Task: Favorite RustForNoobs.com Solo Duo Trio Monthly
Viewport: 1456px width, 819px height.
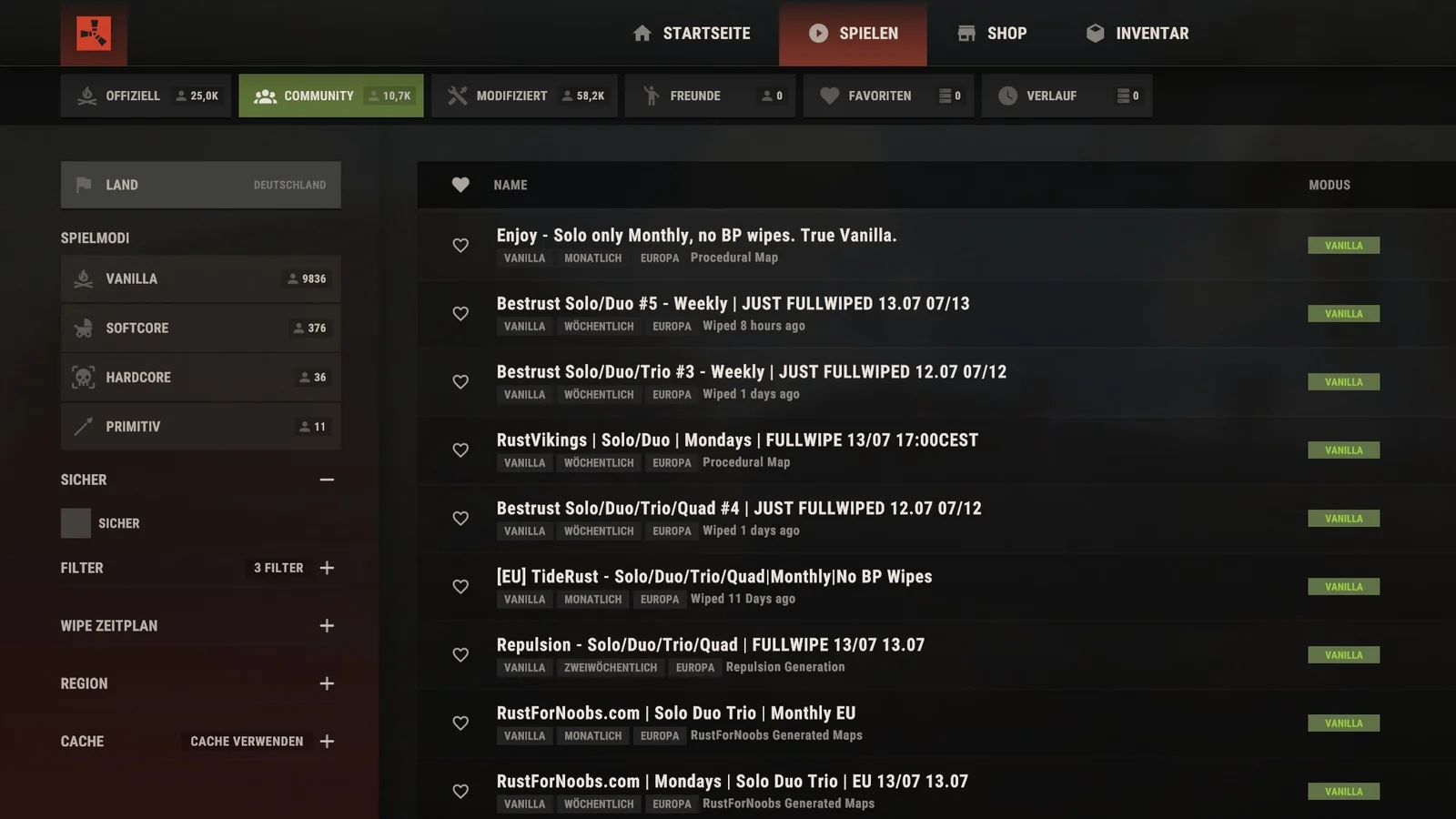Action: click(460, 723)
